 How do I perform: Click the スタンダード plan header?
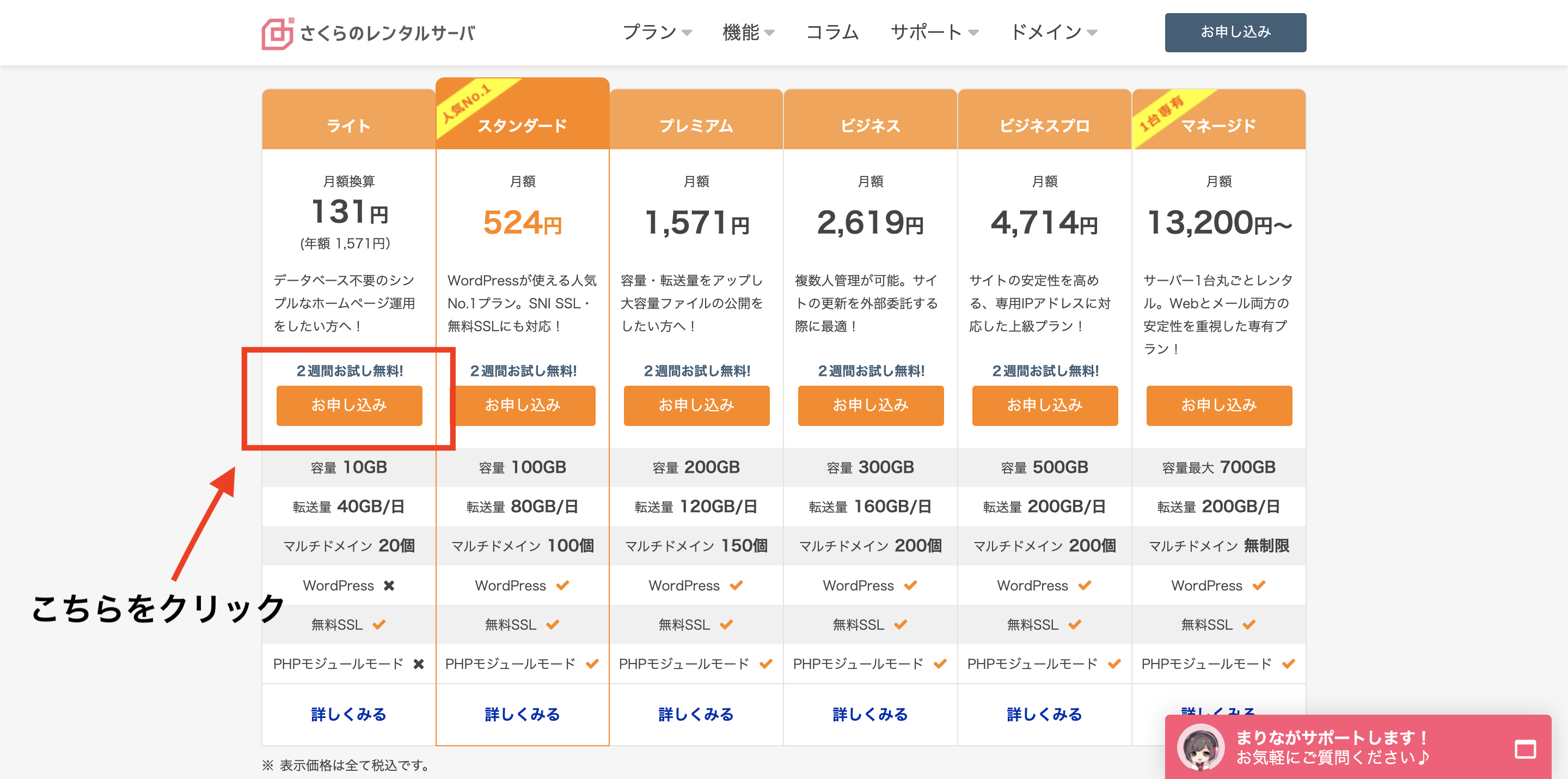click(522, 114)
